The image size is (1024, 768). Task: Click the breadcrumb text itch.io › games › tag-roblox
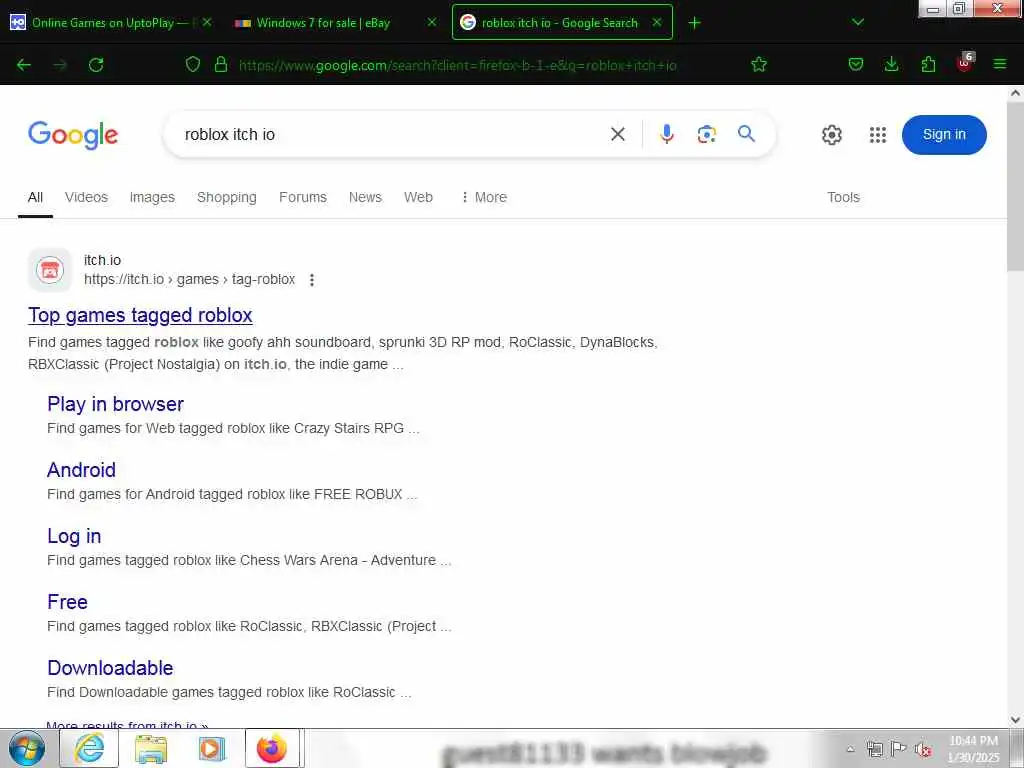coord(189,280)
